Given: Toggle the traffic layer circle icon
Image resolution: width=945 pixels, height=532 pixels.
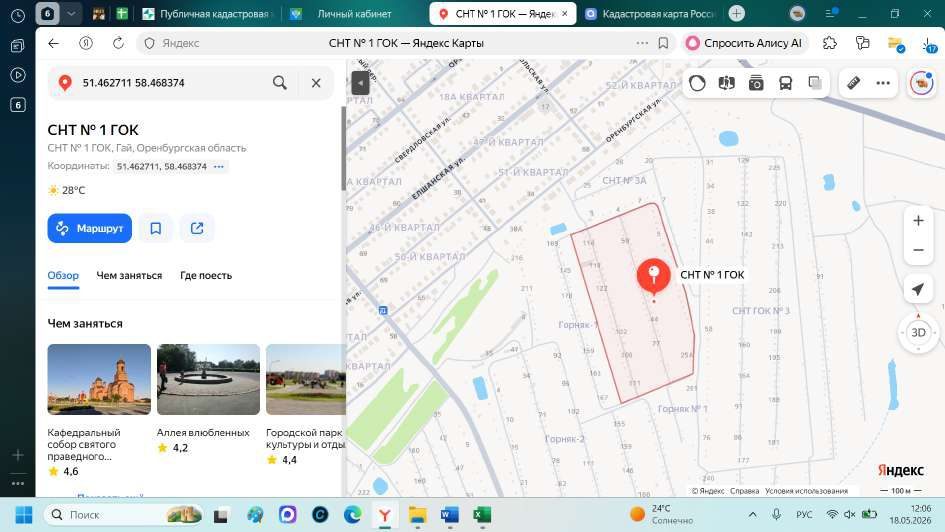Looking at the screenshot, I should 697,83.
